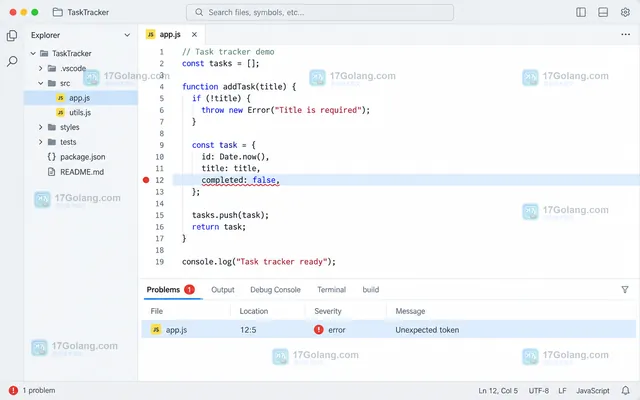Viewport: 640px width, 400px height.
Task: Click the File column header
Action: (x=157, y=311)
